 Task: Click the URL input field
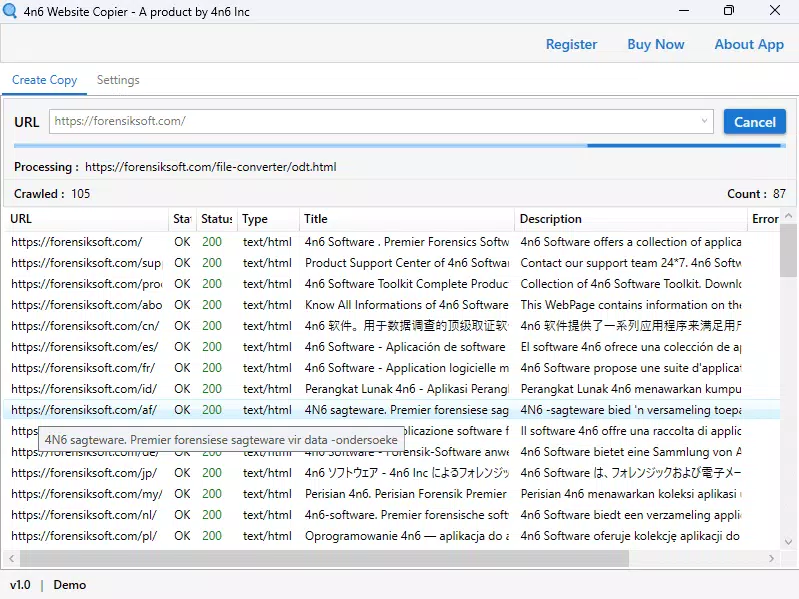[x=381, y=121]
